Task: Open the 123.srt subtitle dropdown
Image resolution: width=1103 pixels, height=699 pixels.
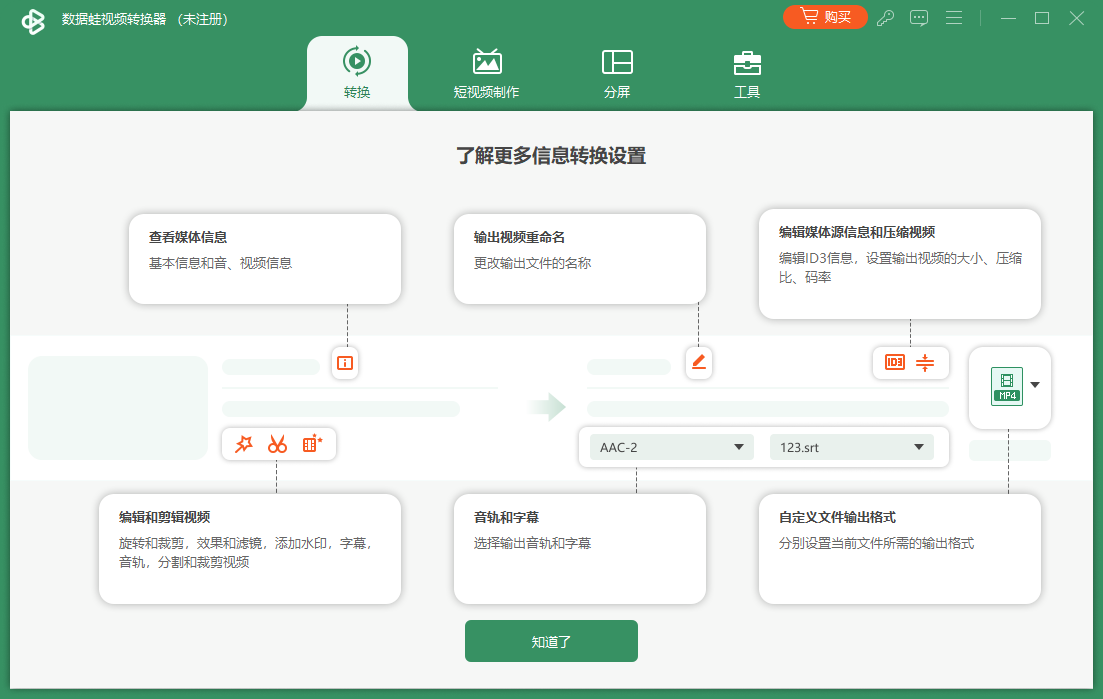Action: pos(851,447)
